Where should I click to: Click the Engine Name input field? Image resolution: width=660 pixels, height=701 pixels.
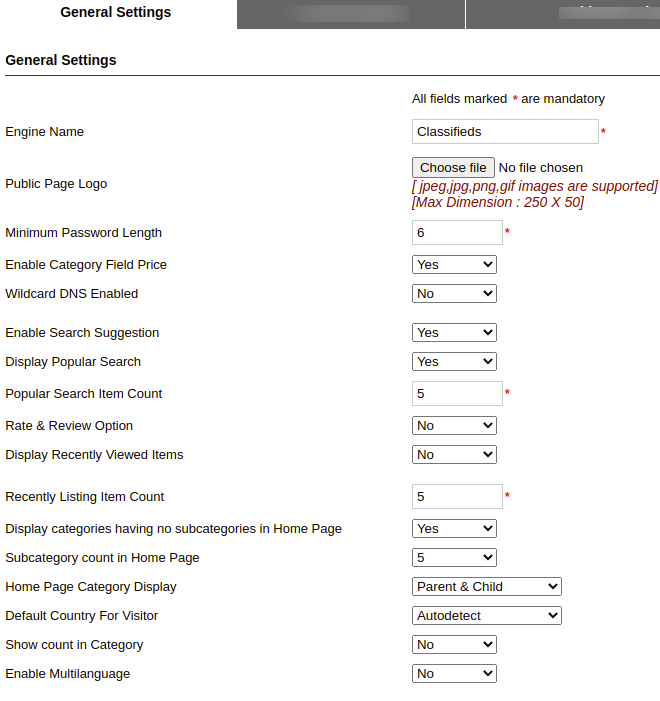pyautogui.click(x=505, y=131)
